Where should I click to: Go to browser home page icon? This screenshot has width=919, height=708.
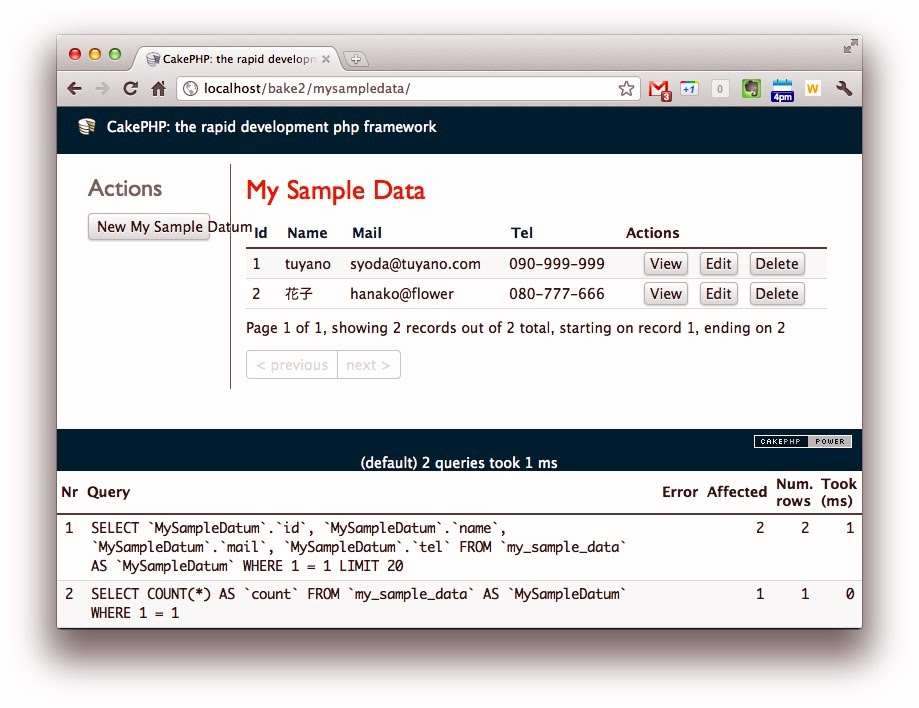[158, 89]
